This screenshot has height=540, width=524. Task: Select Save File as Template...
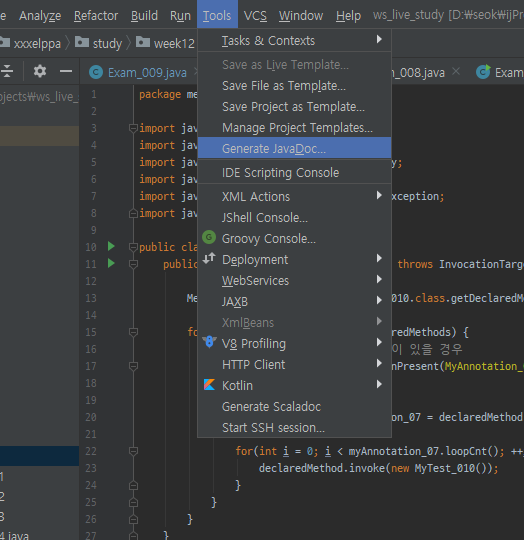294,85
